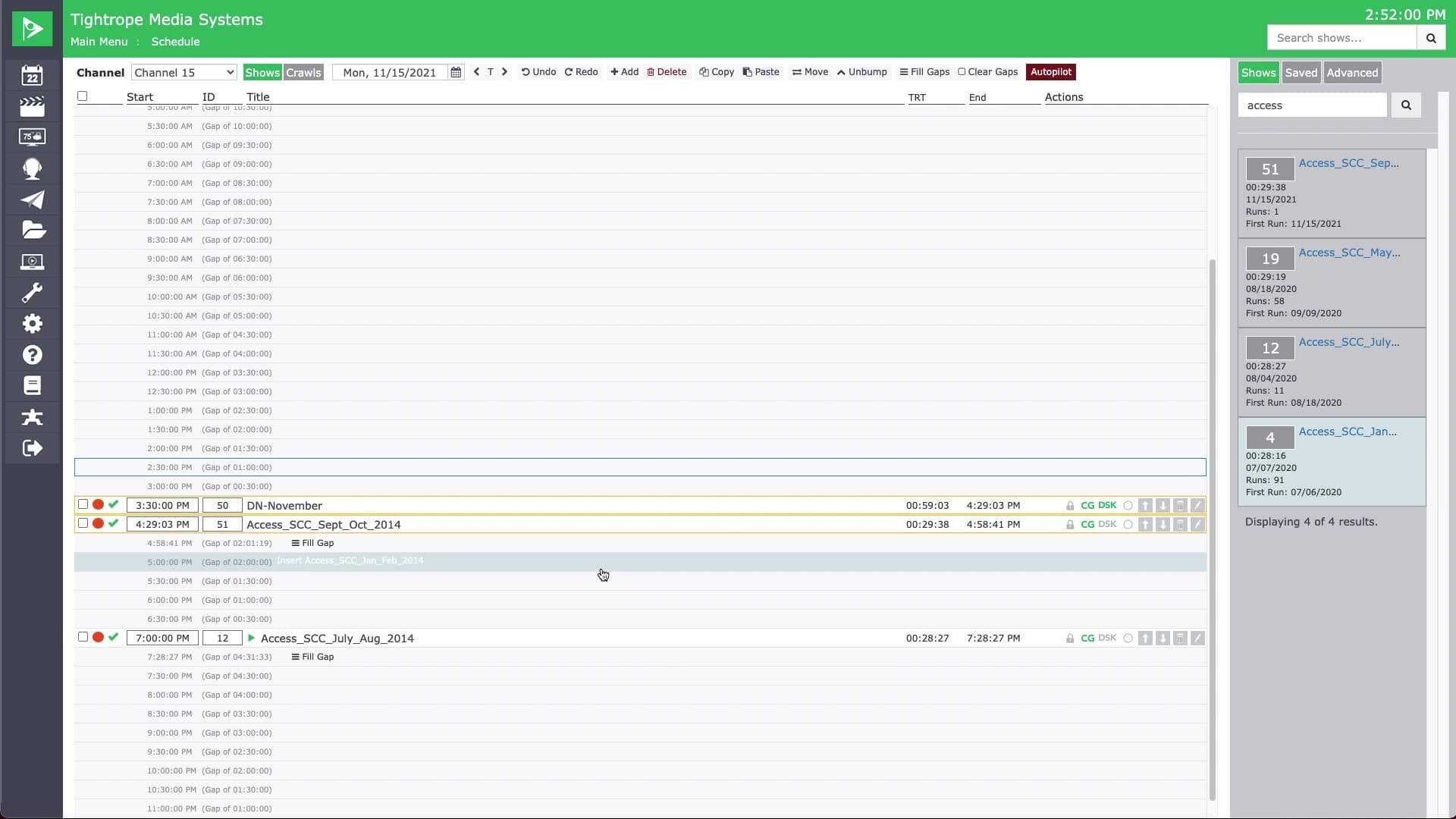This screenshot has width=1456, height=819.
Task: Click the Tightrope play logo
Action: tap(32, 29)
